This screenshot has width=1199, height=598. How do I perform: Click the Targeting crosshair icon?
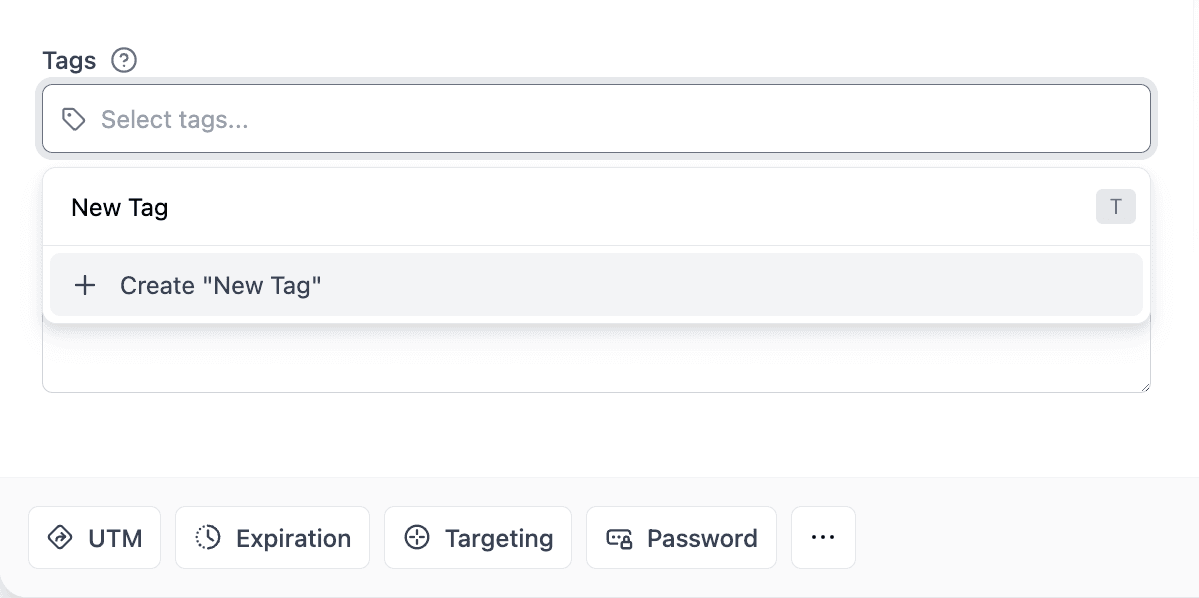[416, 539]
